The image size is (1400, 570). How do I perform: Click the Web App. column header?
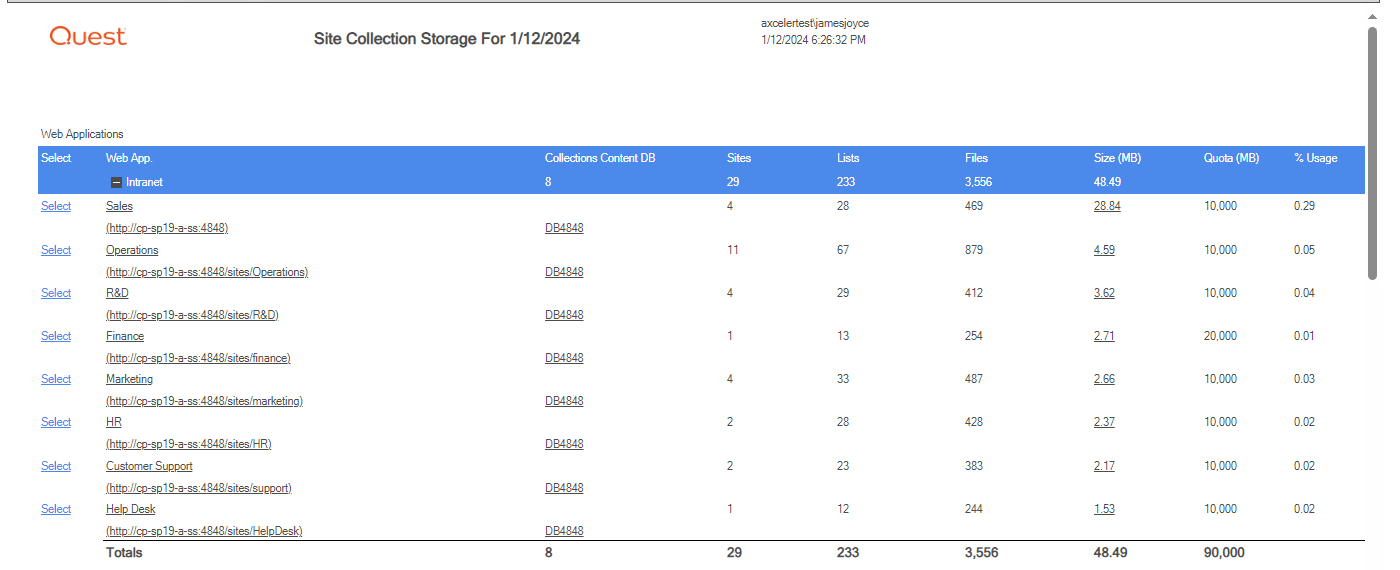[x=129, y=158]
